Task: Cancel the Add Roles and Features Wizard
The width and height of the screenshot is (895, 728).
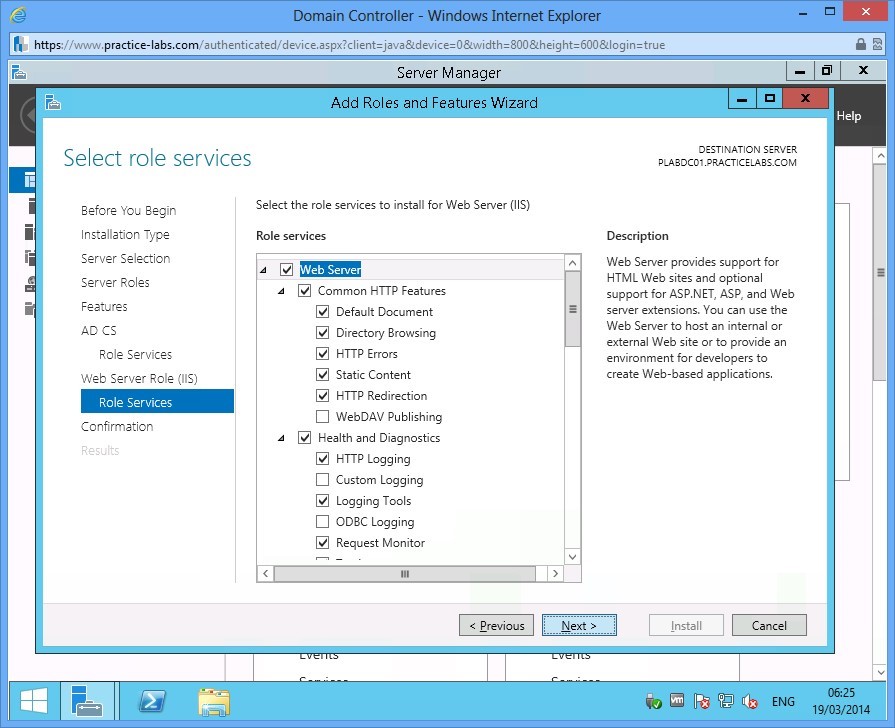Action: coord(769,625)
